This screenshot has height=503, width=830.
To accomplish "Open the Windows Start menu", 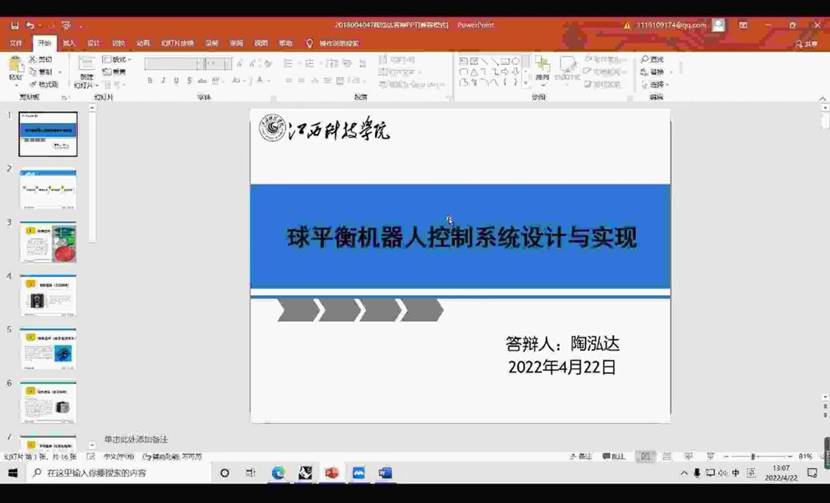I will click(13, 472).
